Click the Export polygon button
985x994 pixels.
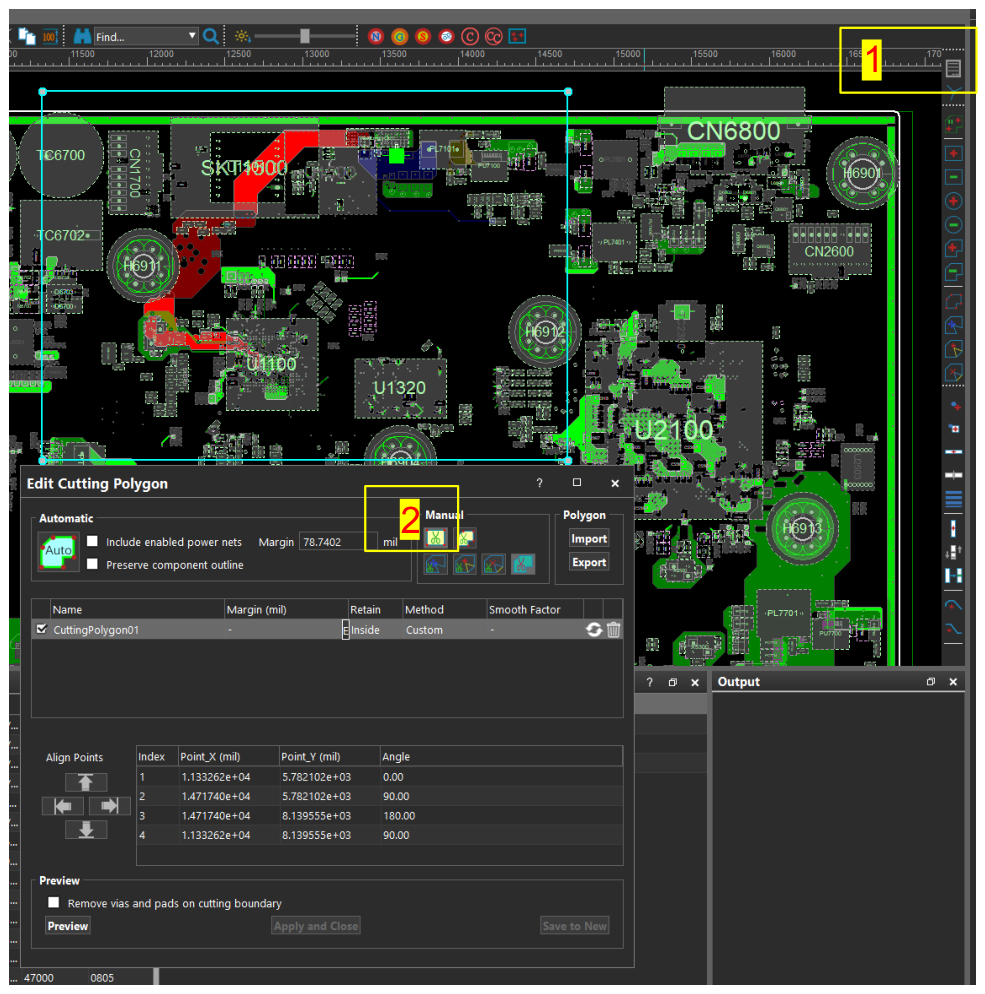(589, 562)
